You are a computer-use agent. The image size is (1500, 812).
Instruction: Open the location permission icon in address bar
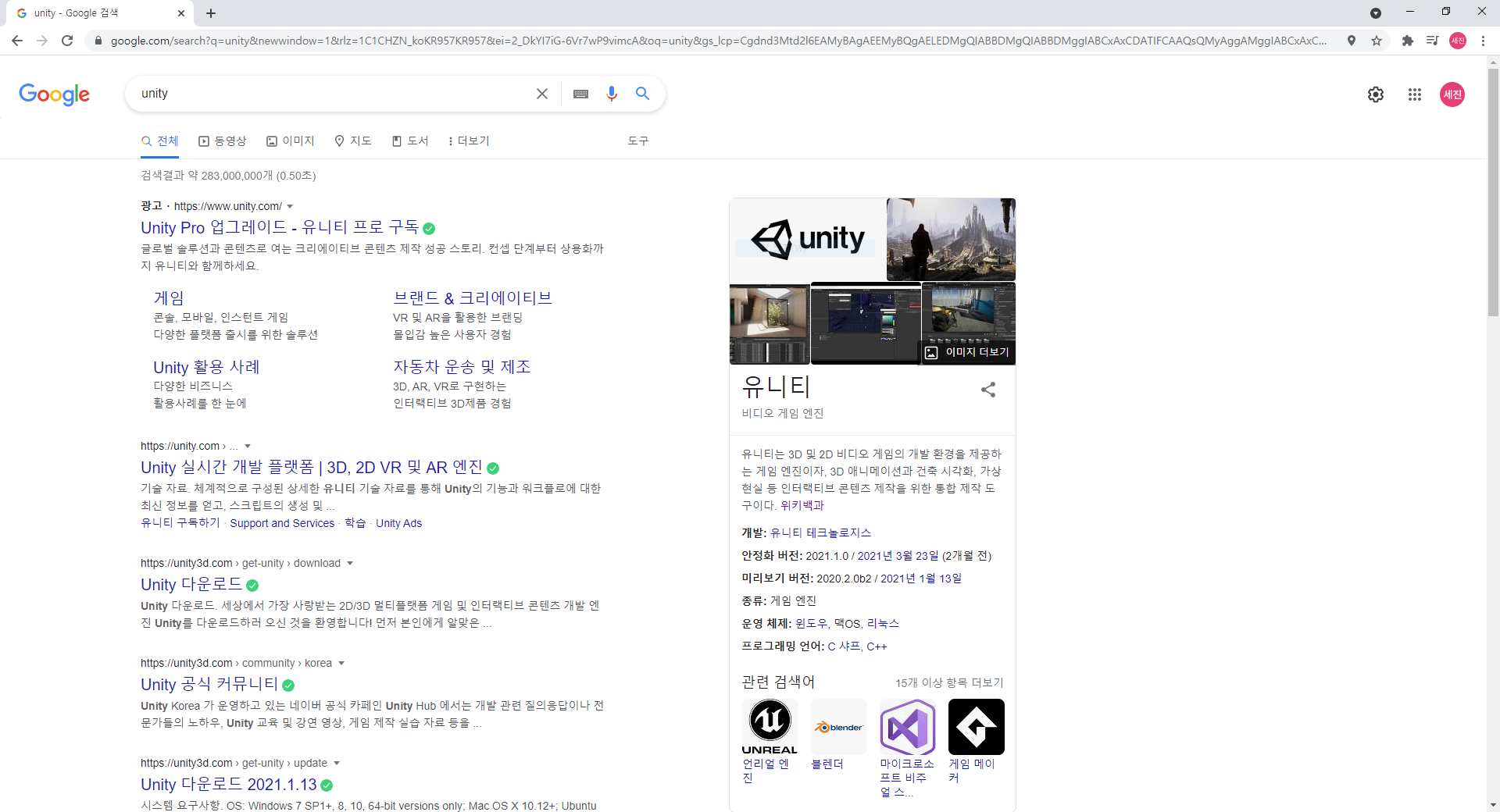click(1352, 41)
